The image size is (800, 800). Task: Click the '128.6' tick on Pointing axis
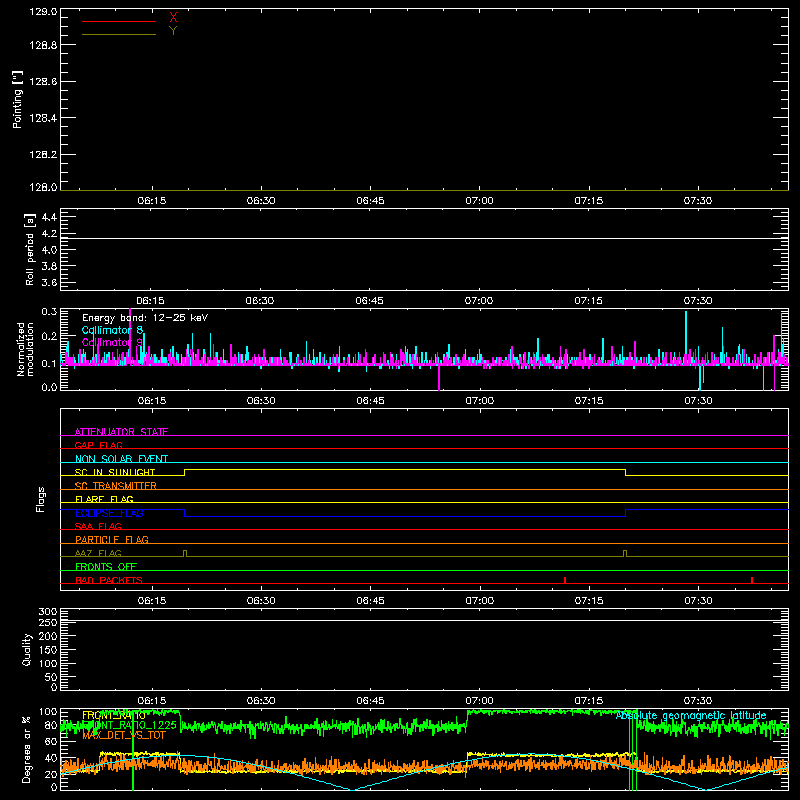[x=43, y=81]
